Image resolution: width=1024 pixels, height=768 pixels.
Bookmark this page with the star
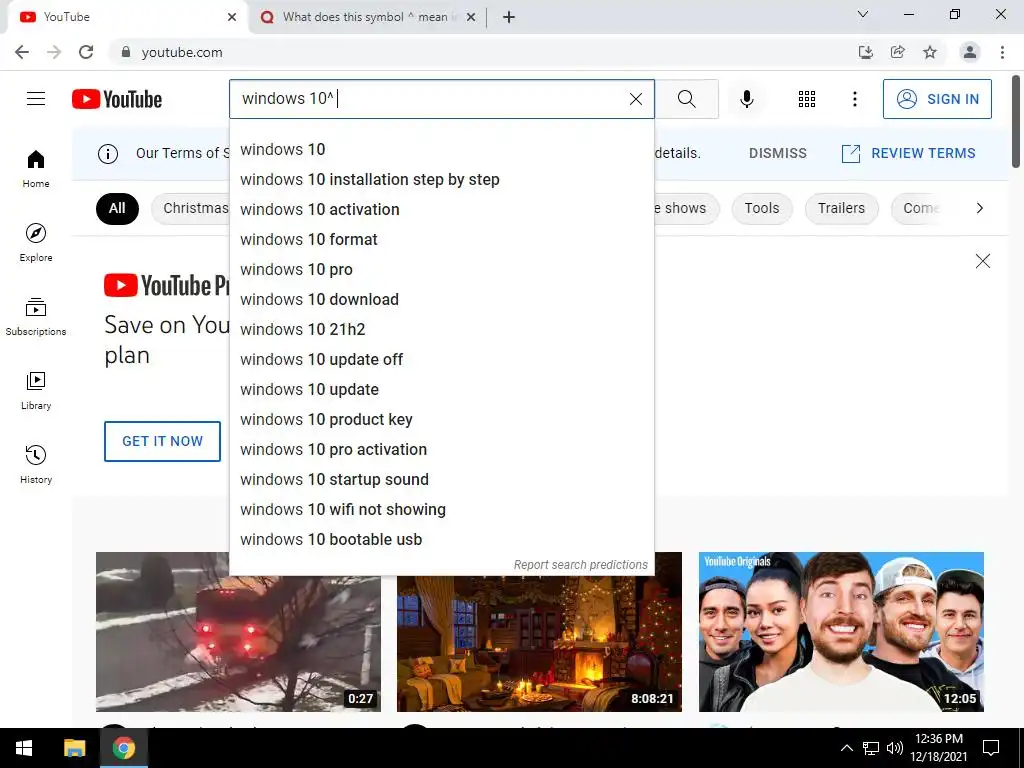point(930,52)
